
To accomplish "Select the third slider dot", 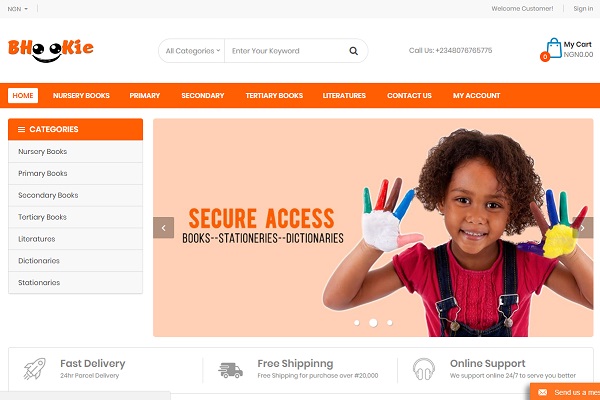I will click(390, 323).
